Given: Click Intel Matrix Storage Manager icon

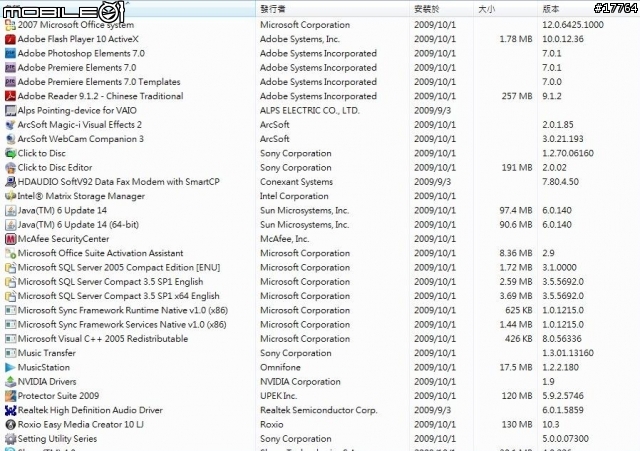Looking at the screenshot, I should coord(10,196).
